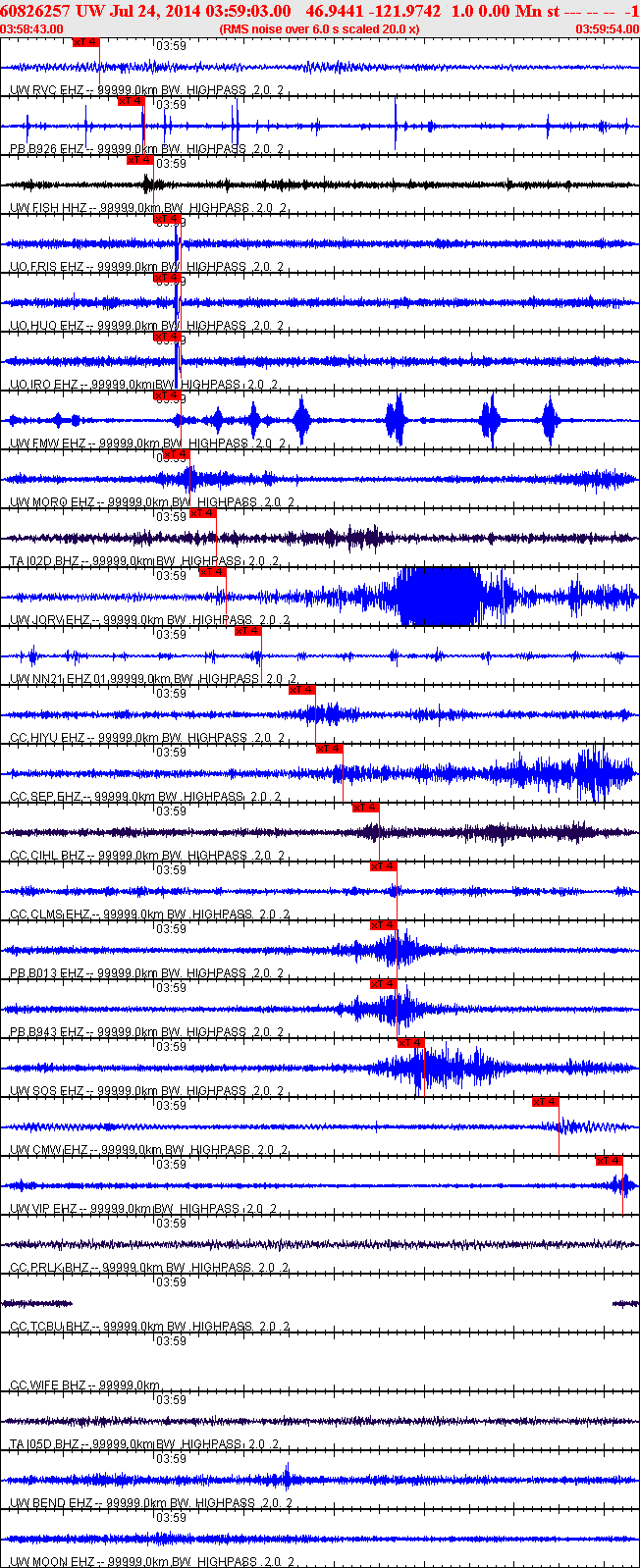Select the red pick flag on CMW trace

click(x=546, y=1102)
